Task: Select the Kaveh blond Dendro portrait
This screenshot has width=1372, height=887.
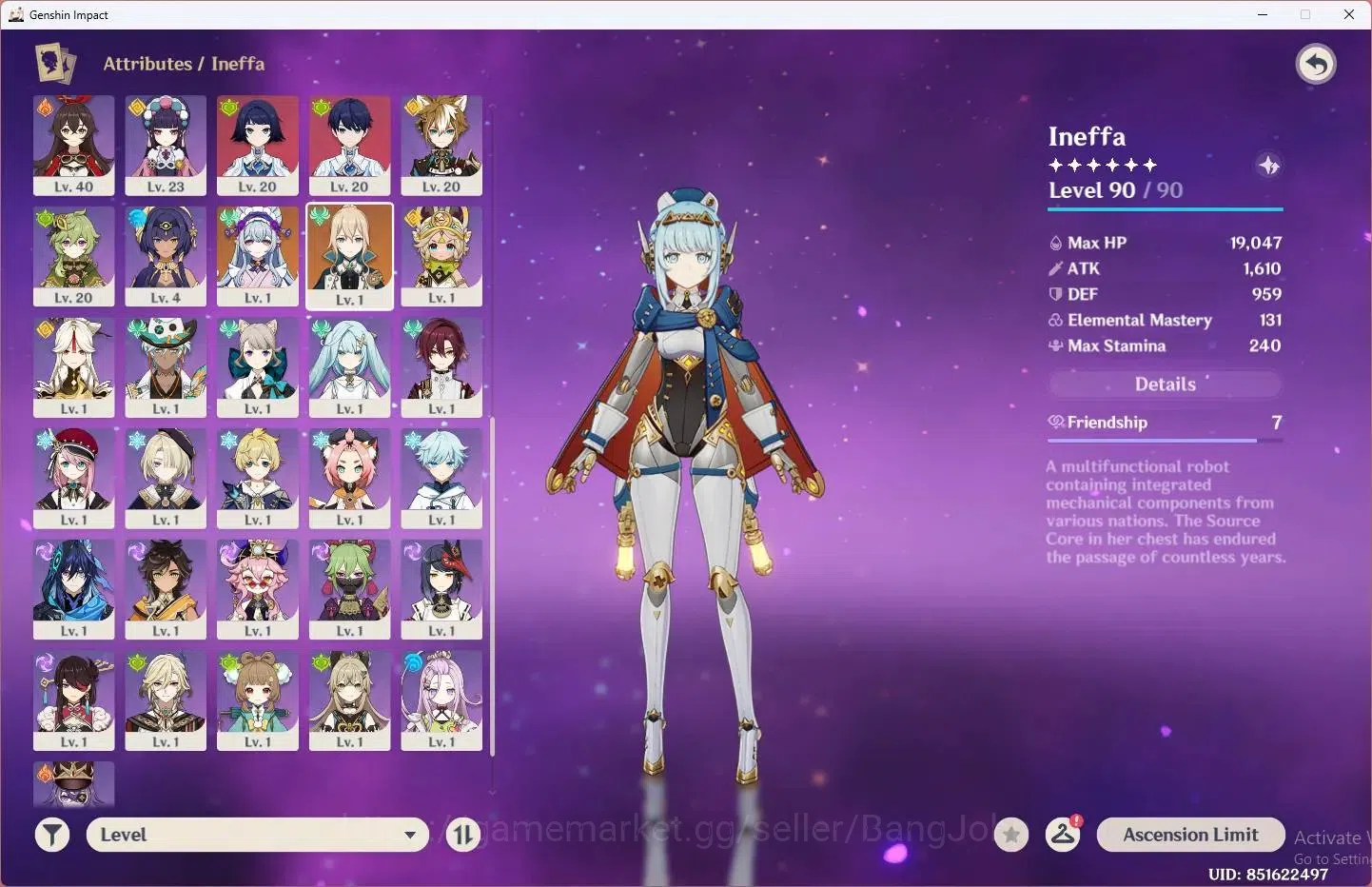Action: click(x=166, y=700)
